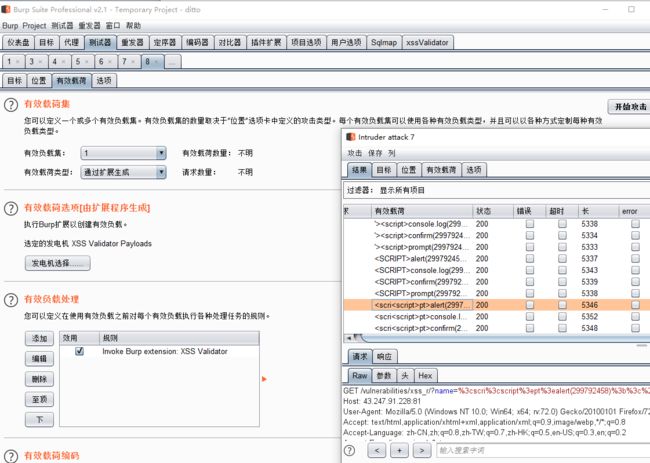The height and width of the screenshot is (463, 650).
Task: Switch to 代理 tab
Action: pyautogui.click(x=71, y=42)
